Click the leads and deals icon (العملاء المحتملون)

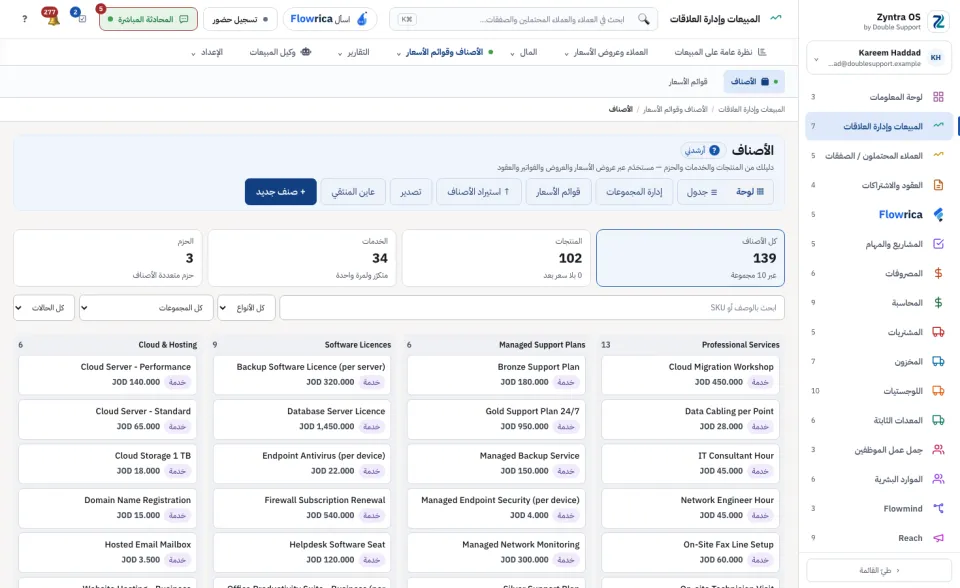pyautogui.click(x=938, y=156)
